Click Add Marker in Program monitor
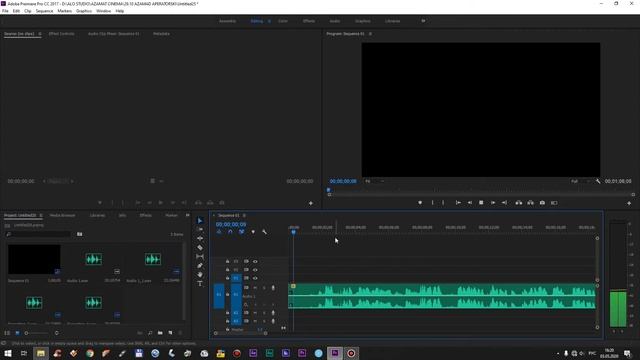 [x=420, y=202]
